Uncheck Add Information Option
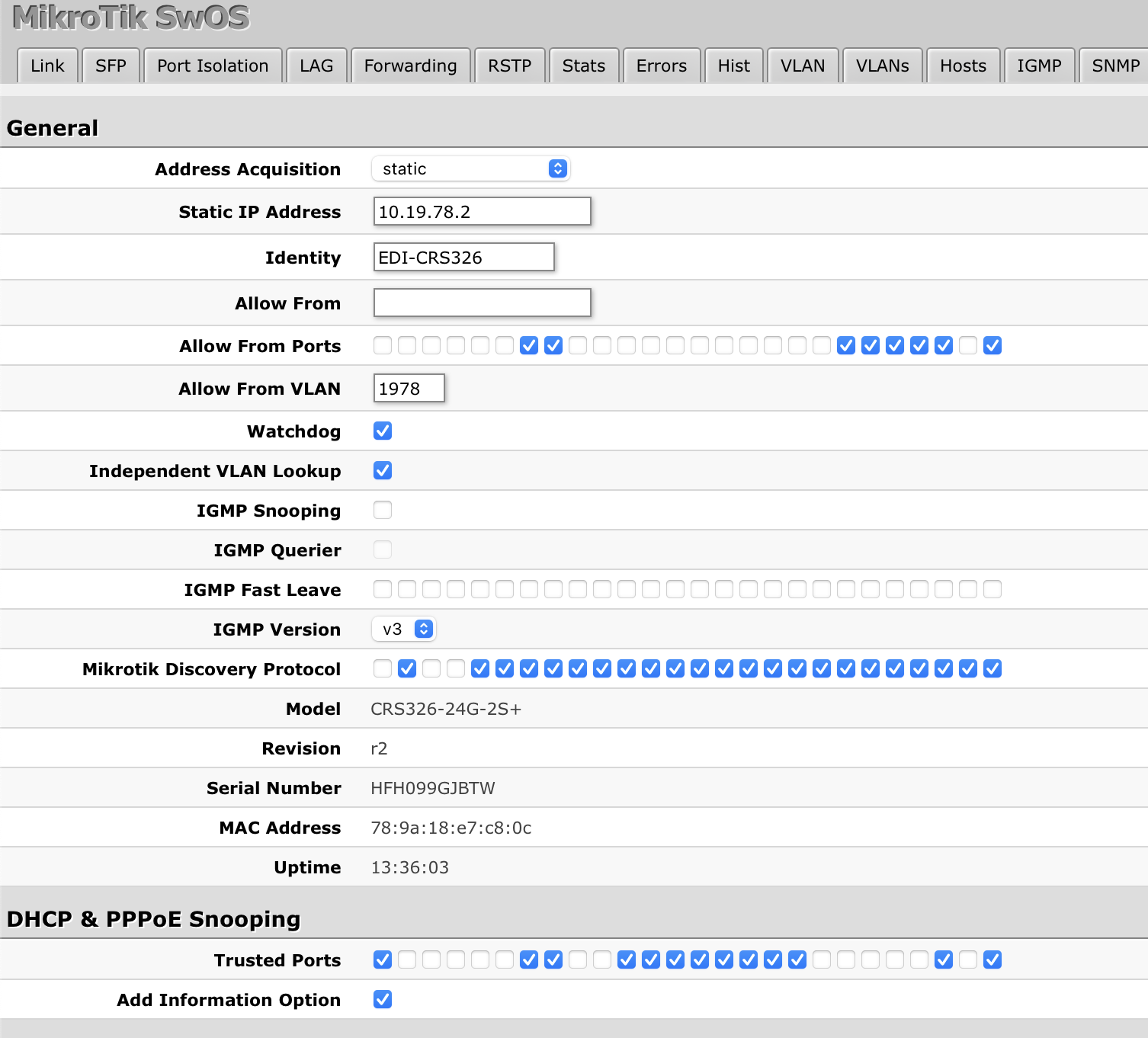The height and width of the screenshot is (1038, 1148). [383, 999]
